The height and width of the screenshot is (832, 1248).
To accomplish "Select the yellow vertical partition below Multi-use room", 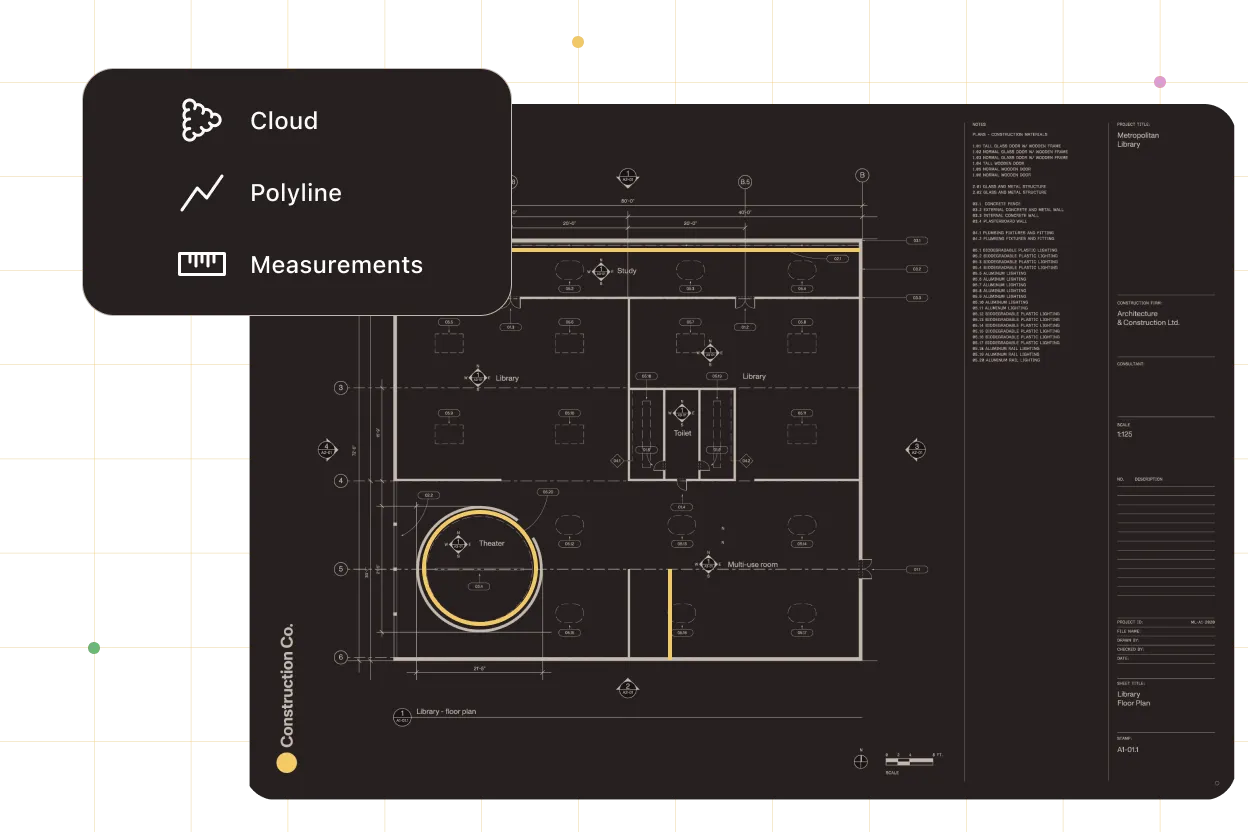I will [669, 613].
